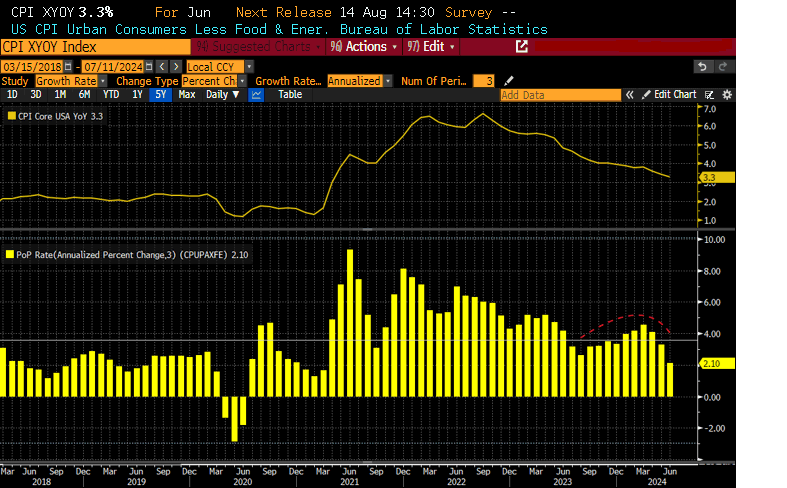Expand the Local CCY currency dropdown
The width and height of the screenshot is (787, 488).
coord(249,67)
